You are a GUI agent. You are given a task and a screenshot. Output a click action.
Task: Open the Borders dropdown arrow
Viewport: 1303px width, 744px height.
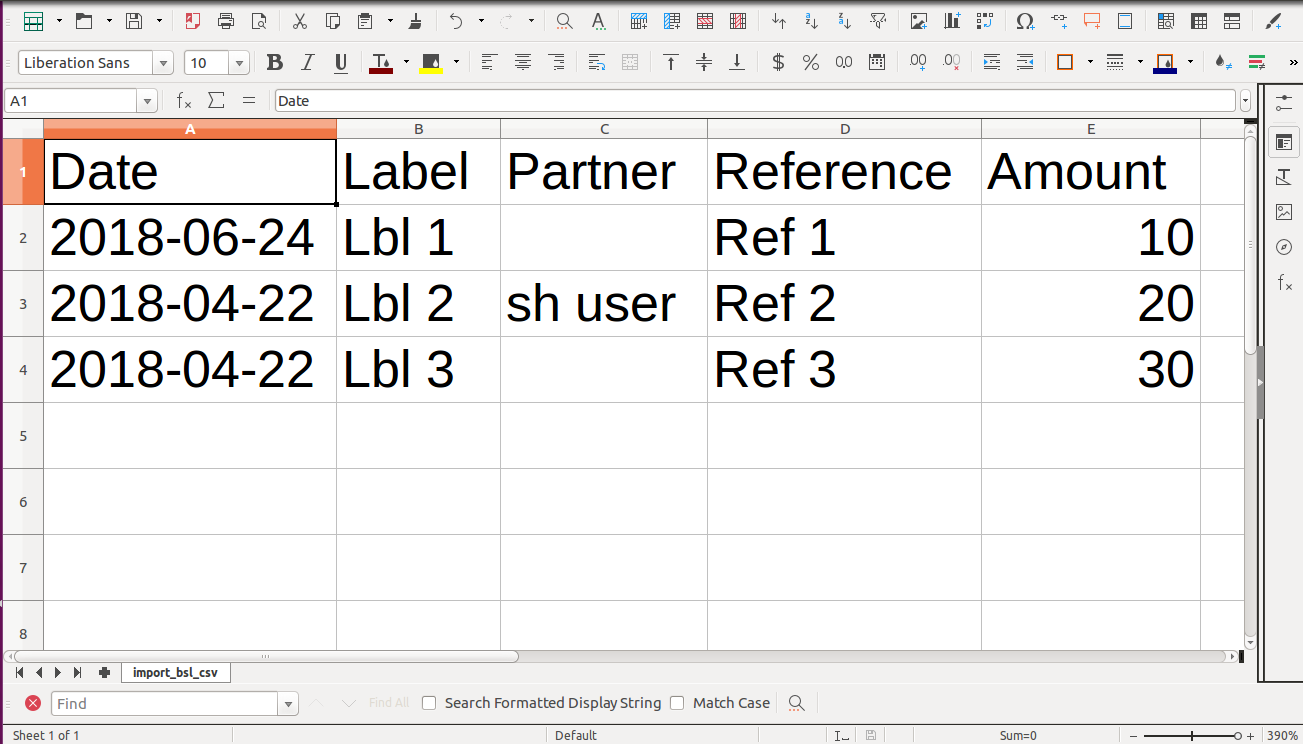1090,62
